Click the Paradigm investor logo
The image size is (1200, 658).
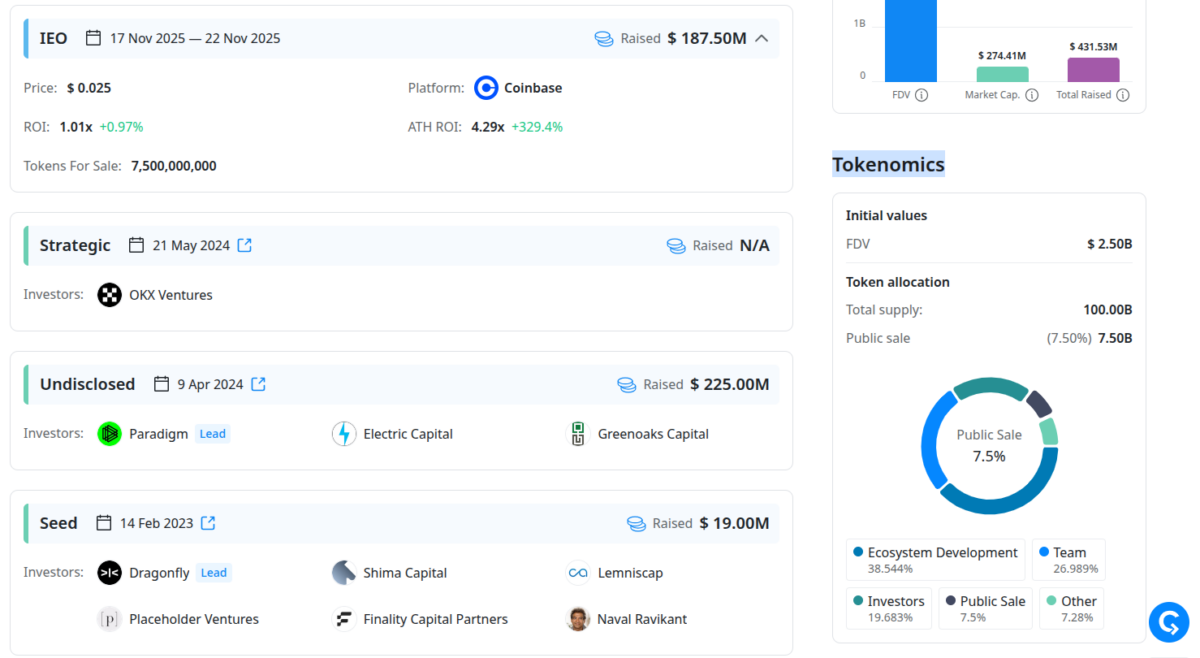click(108, 434)
